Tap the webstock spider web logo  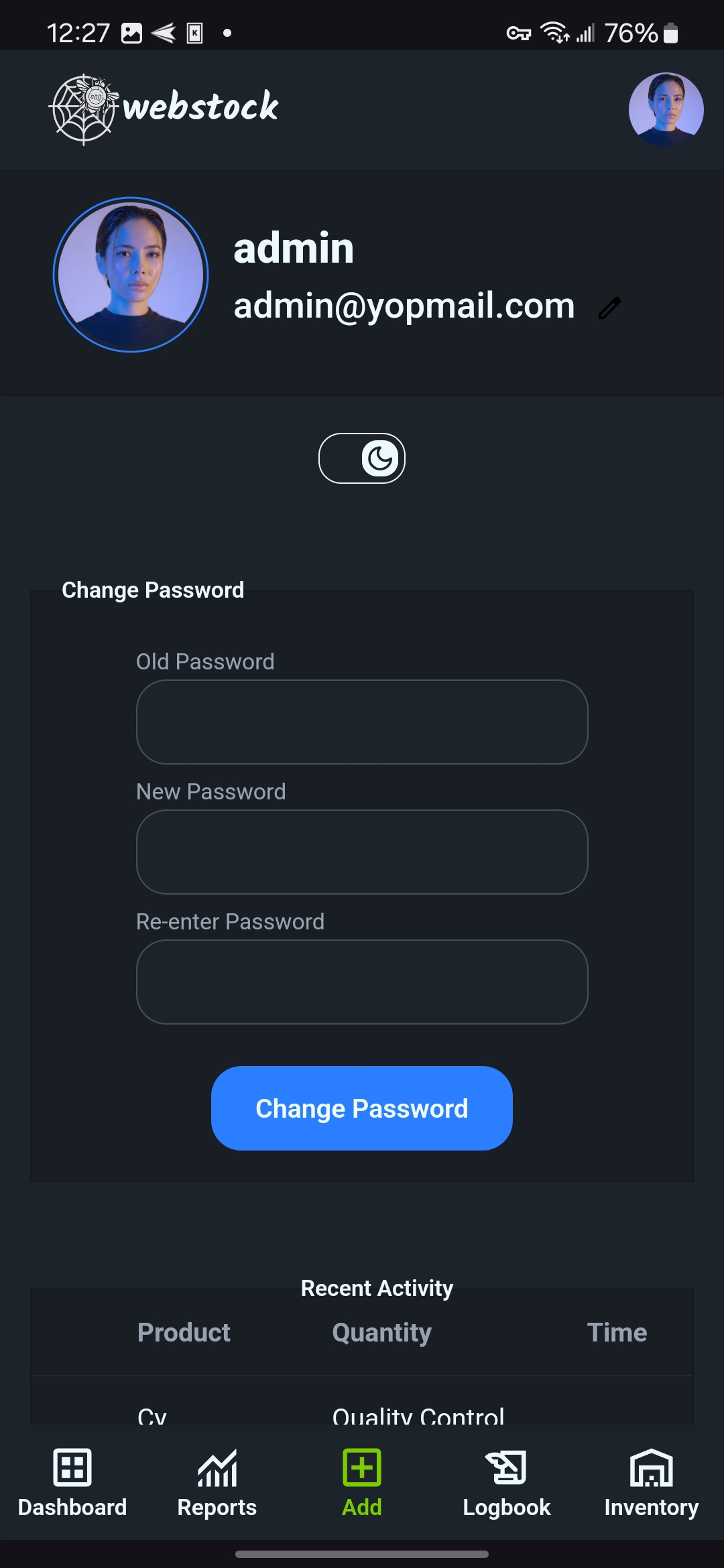(84, 109)
